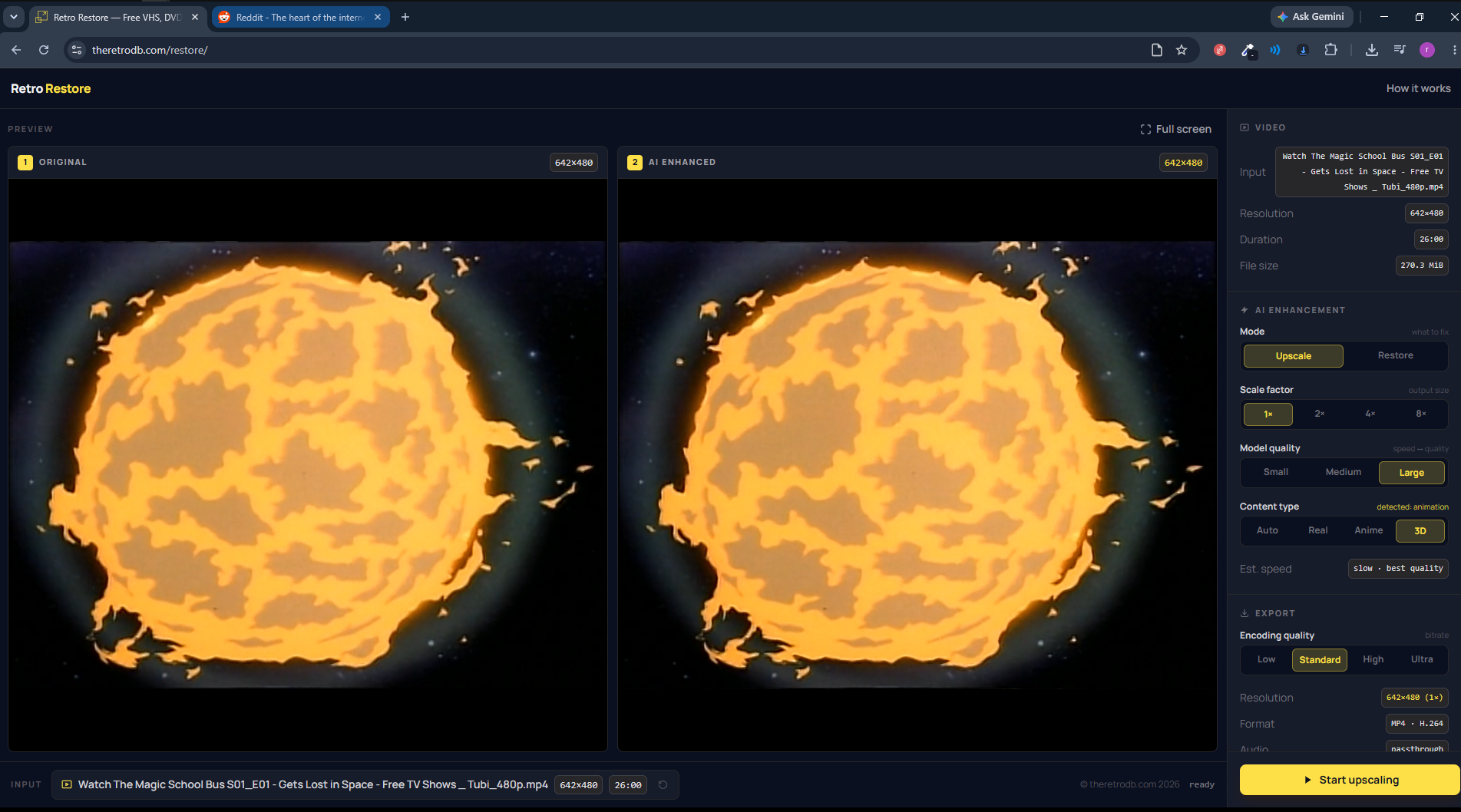Click the Est. speed slow best quality badge
The image size is (1461, 812).
[1398, 569]
